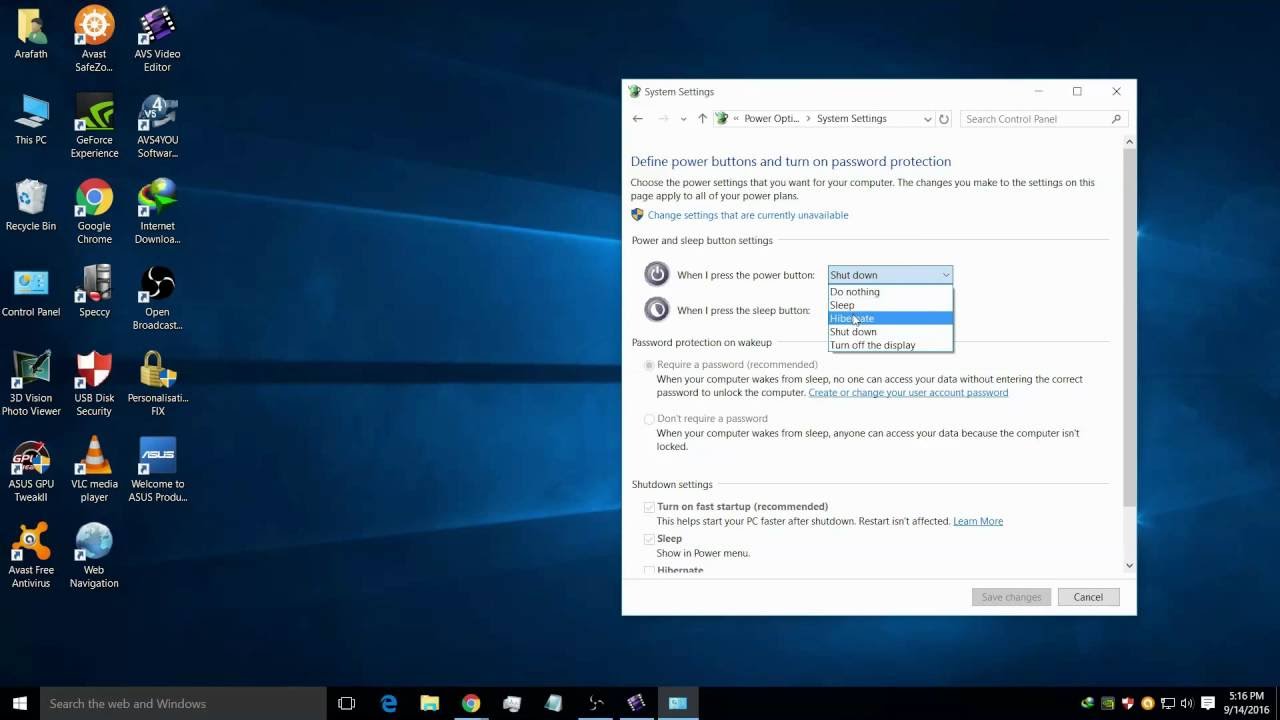This screenshot has width=1280, height=720.
Task: Select ASUS GPU TweakII shortcut
Action: click(31, 470)
